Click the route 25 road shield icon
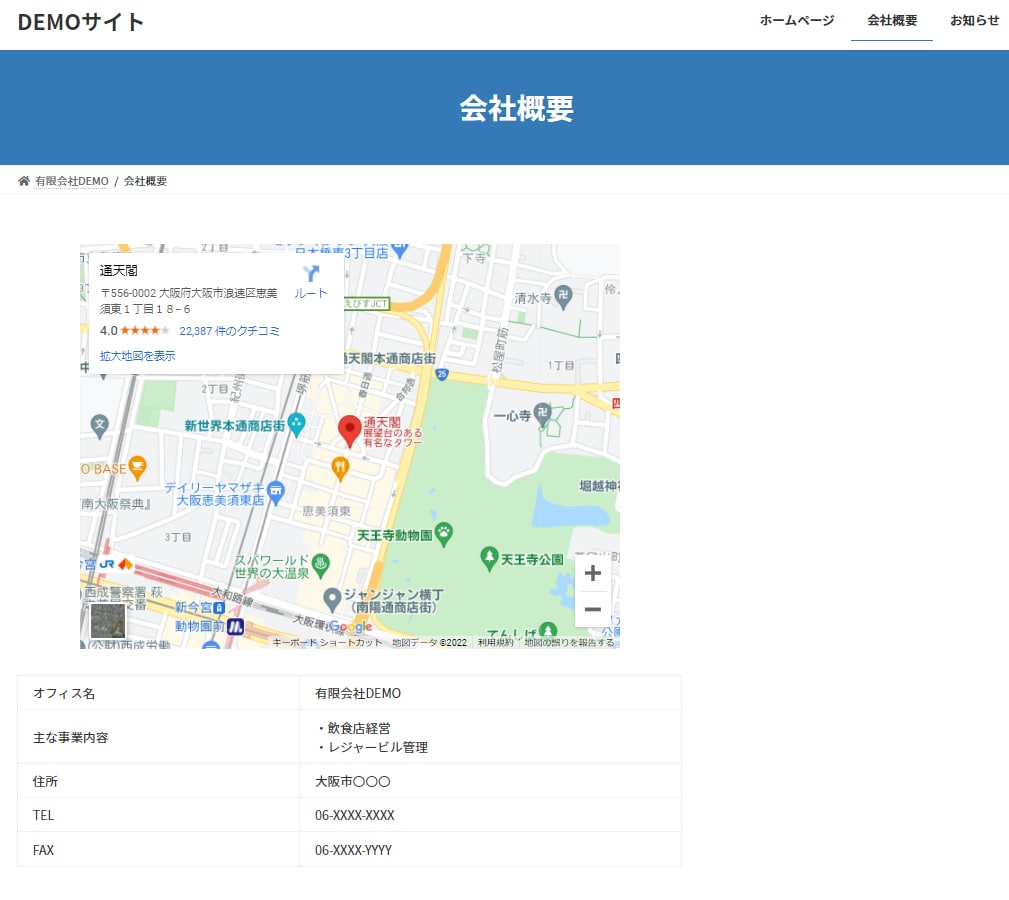 (441, 374)
